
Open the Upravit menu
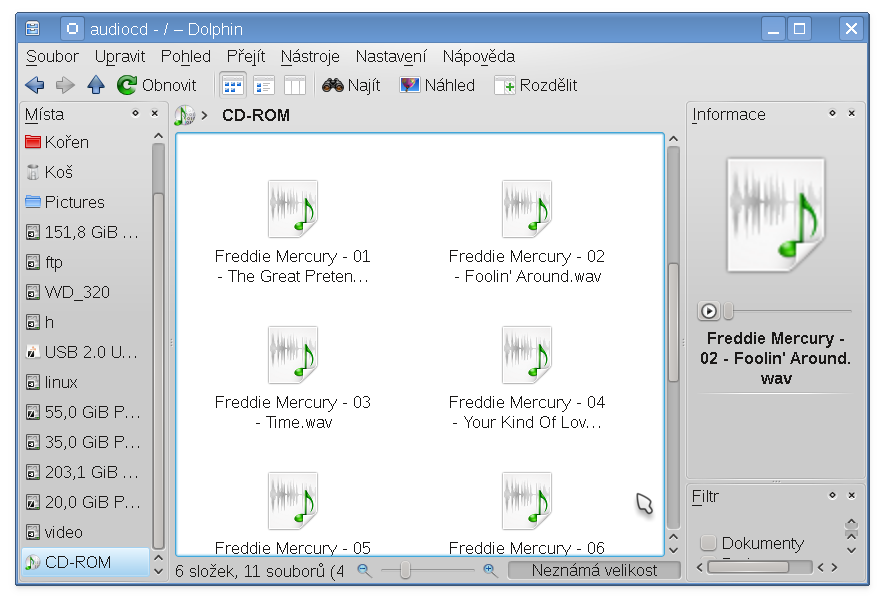(120, 56)
